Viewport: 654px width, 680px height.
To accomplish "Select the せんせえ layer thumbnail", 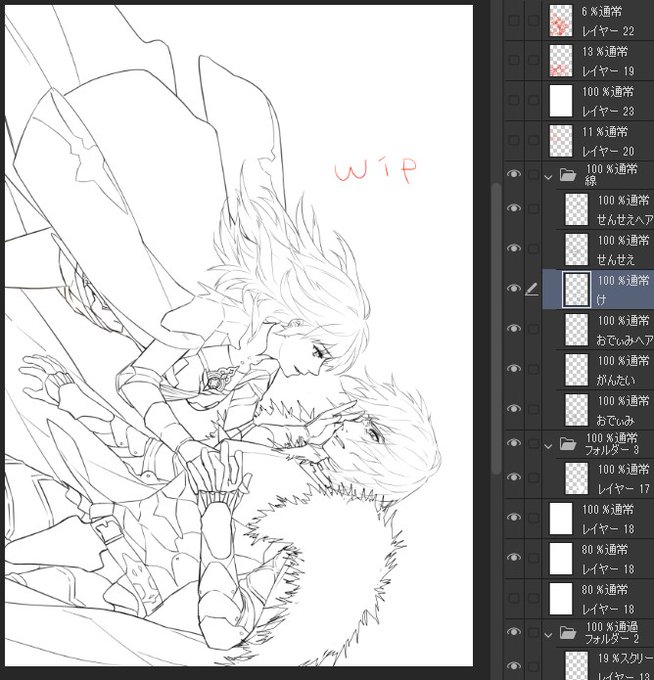I will coord(576,249).
